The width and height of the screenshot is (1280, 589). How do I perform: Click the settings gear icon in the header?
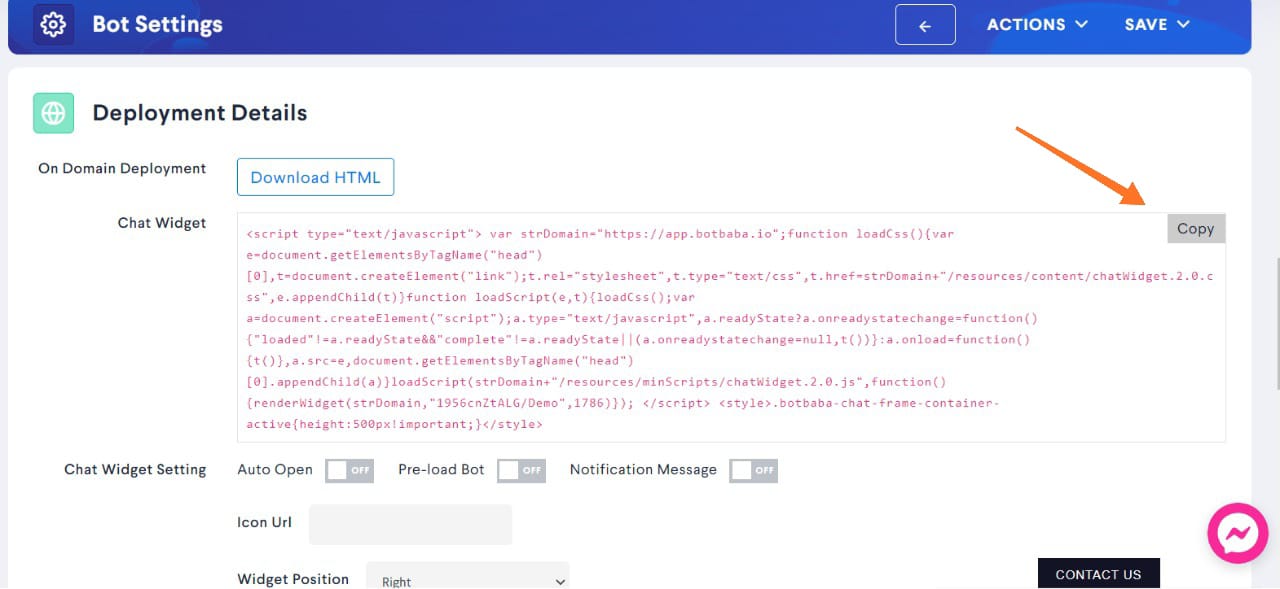[52, 23]
